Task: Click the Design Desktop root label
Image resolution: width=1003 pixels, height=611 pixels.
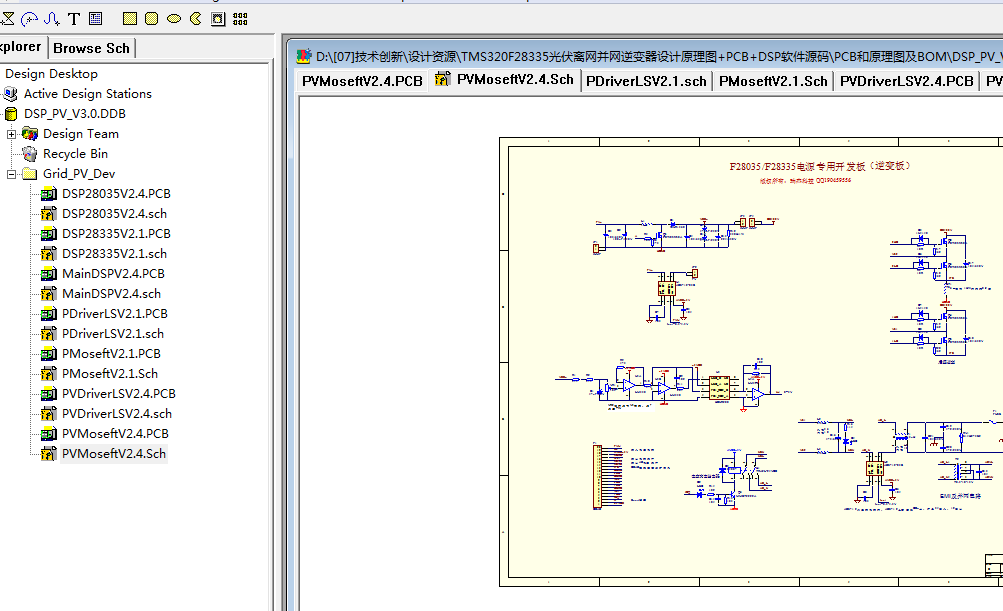Action: (x=51, y=74)
